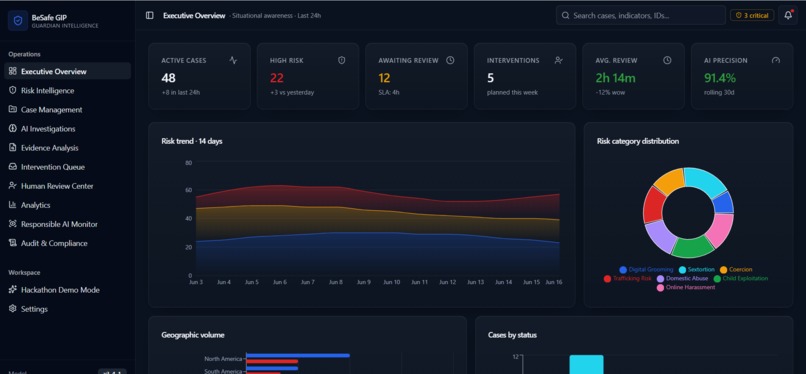Viewport: 806px width, 374px height.
Task: Click the search magnifier icon
Action: point(565,15)
